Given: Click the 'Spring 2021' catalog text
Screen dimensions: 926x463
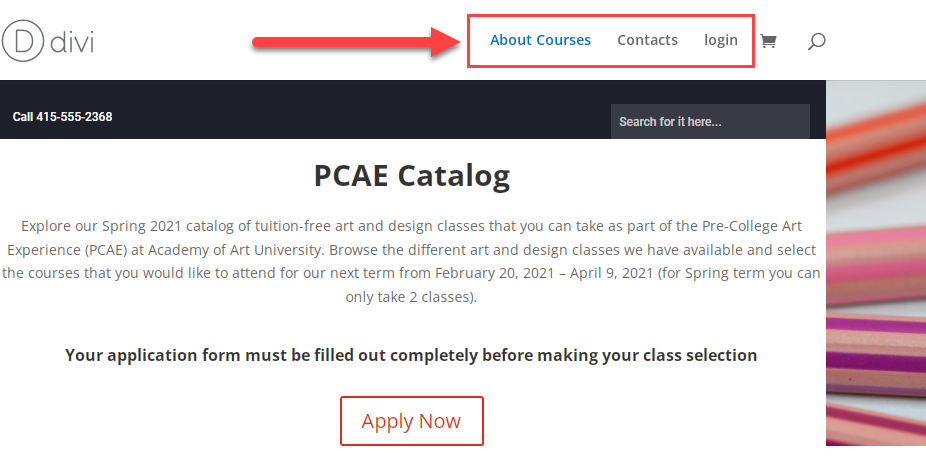Looking at the screenshot, I should click(136, 226).
